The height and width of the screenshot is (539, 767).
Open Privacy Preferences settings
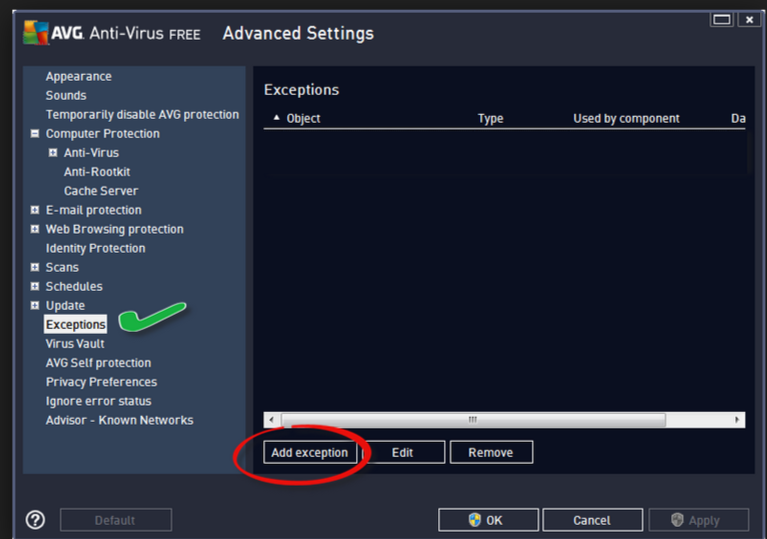(x=101, y=382)
